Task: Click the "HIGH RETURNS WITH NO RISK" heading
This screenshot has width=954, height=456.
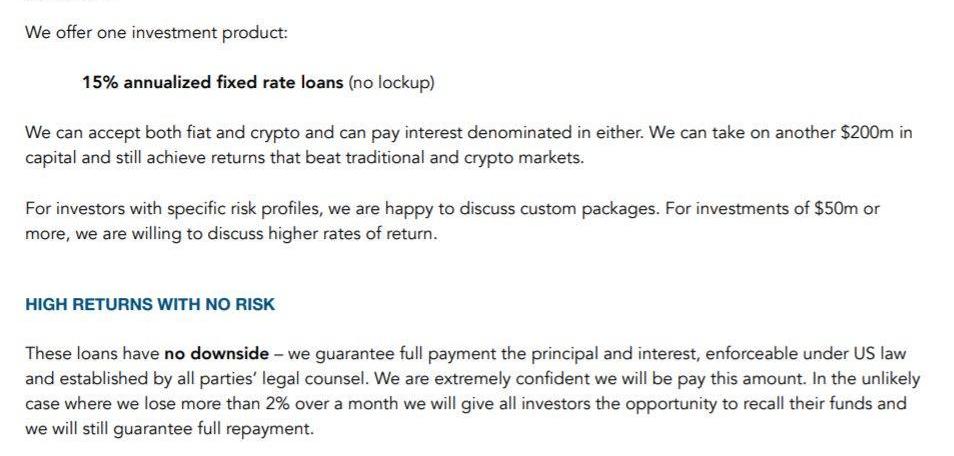Action: click(x=150, y=304)
